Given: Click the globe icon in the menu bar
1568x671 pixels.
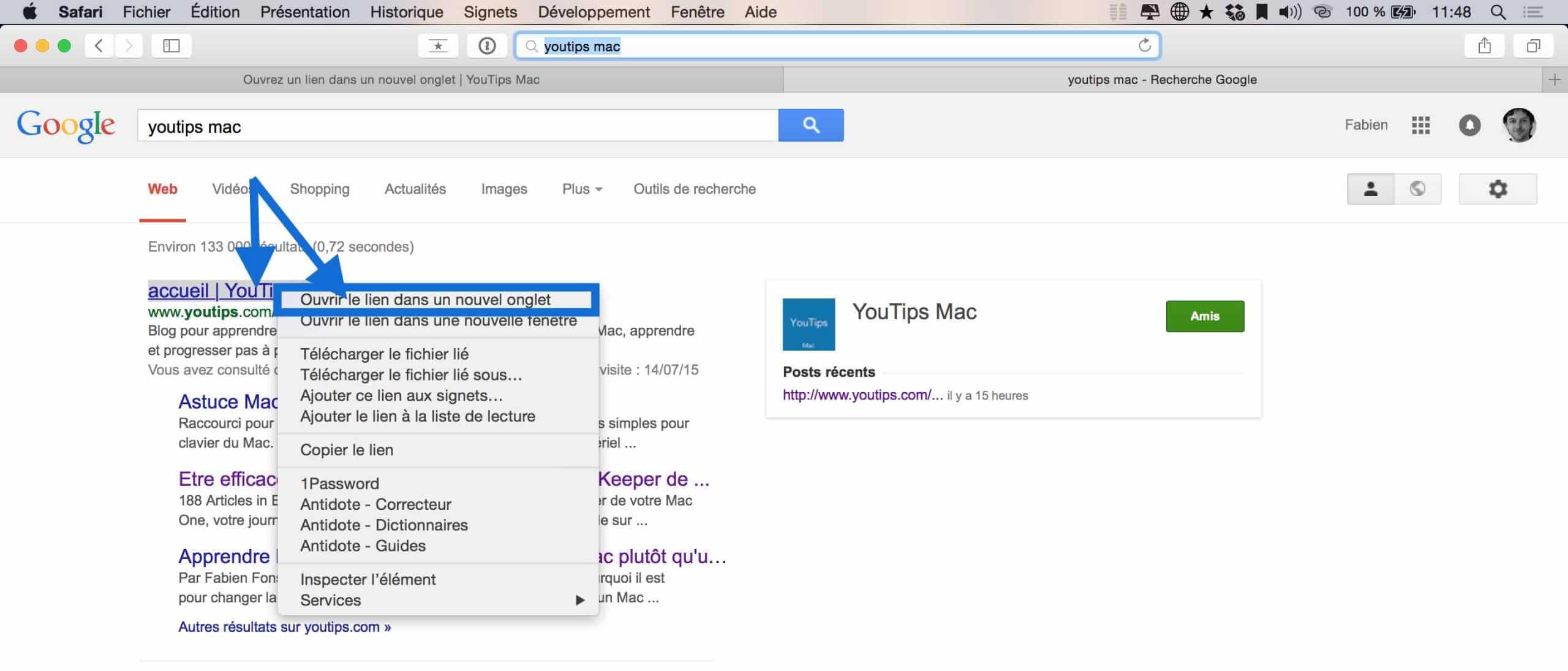Looking at the screenshot, I should pos(1180,12).
